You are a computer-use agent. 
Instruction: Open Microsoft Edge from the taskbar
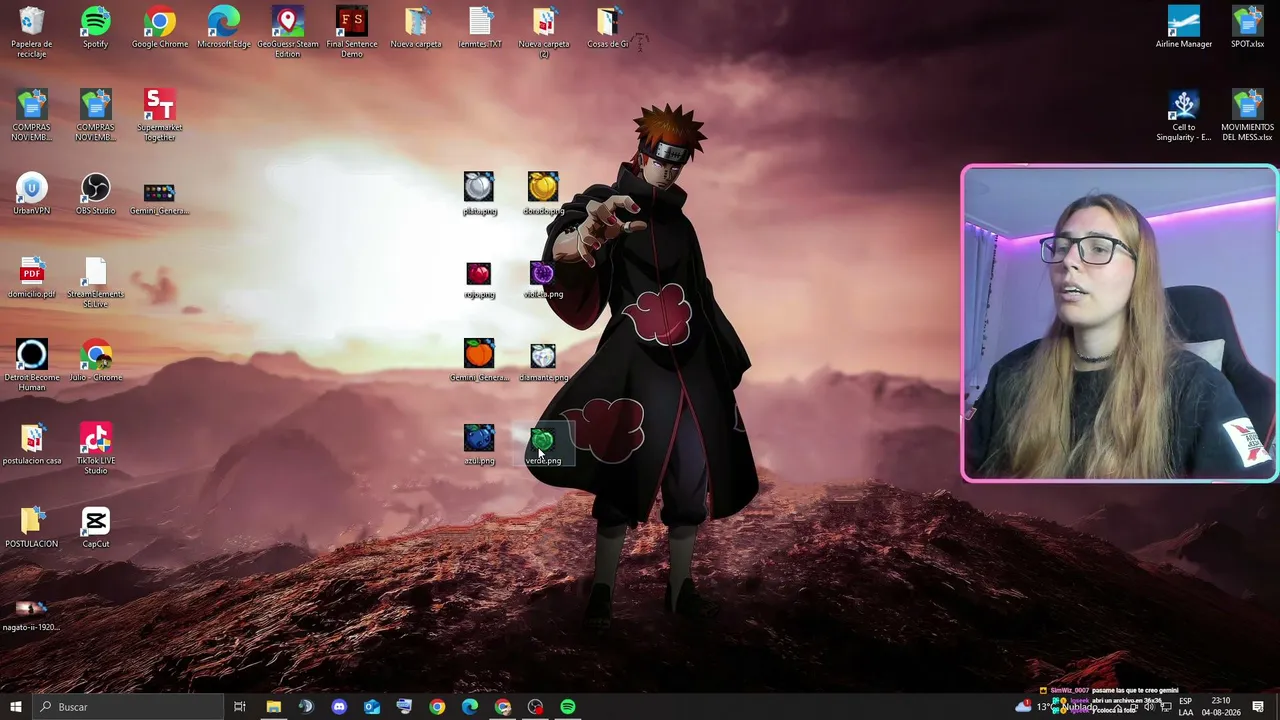pyautogui.click(x=470, y=707)
